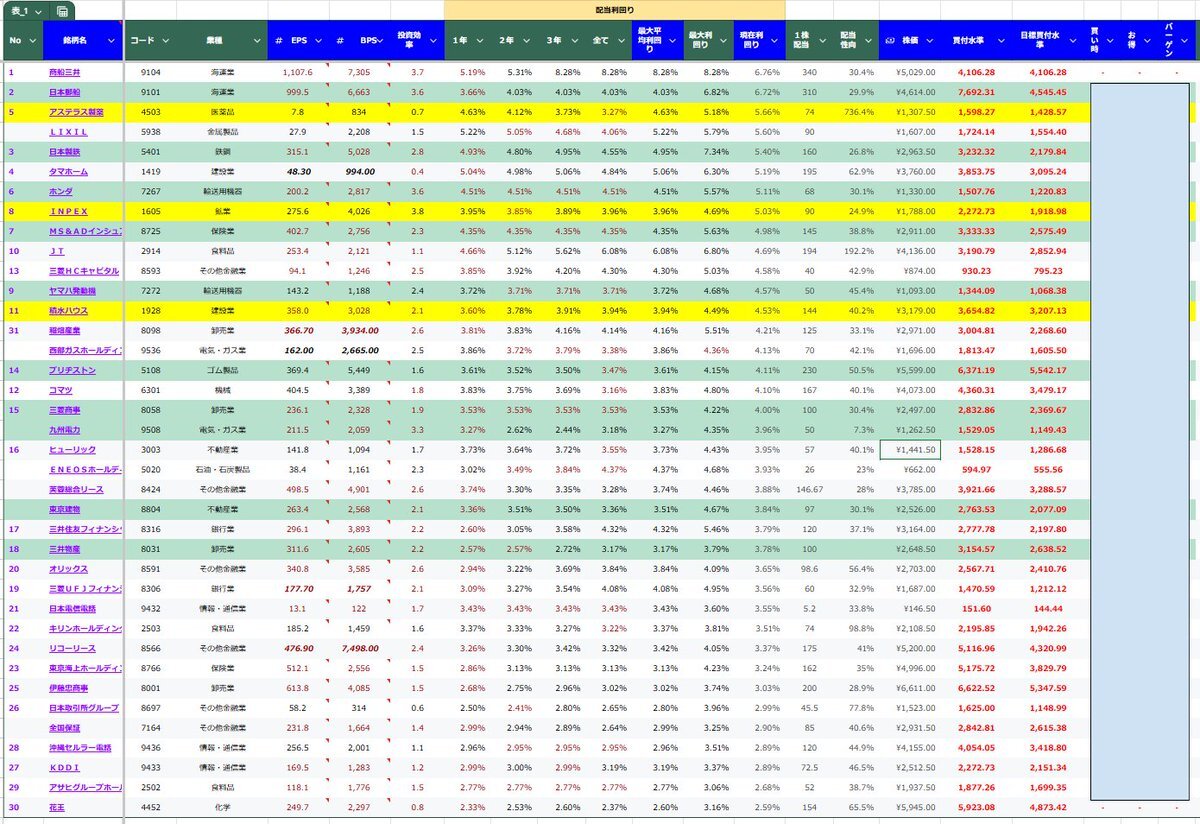The height and width of the screenshot is (824, 1200).
Task: Open the お得 column dropdown arrow
Action: click(x=1148, y=41)
